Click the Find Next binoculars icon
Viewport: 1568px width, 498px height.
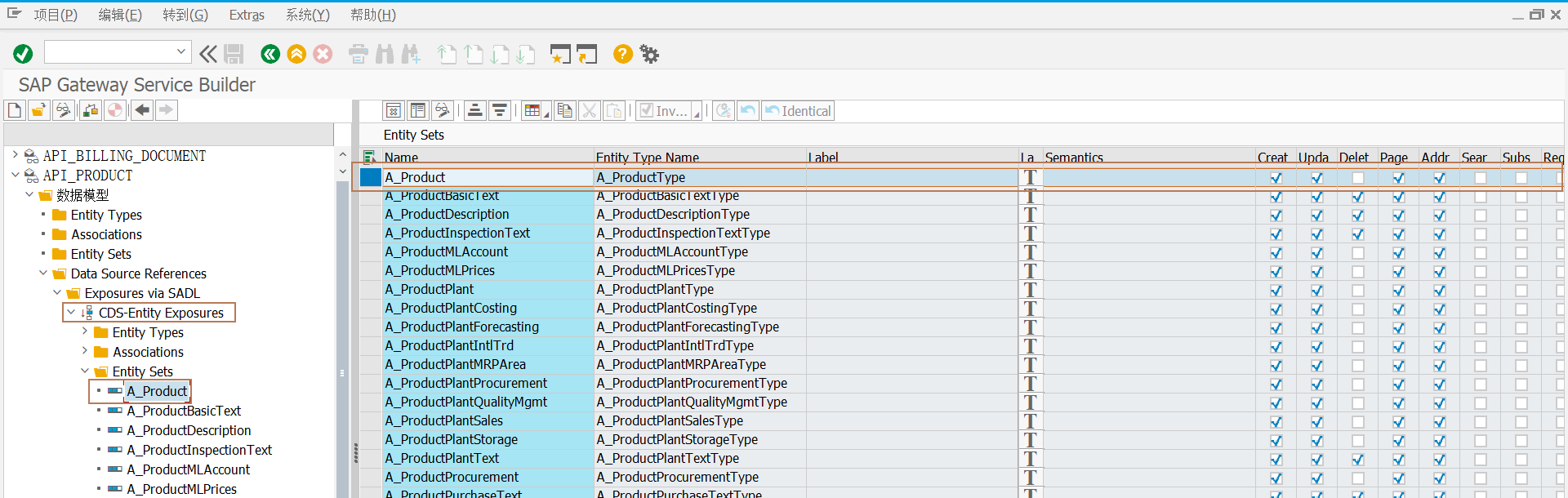coord(411,54)
